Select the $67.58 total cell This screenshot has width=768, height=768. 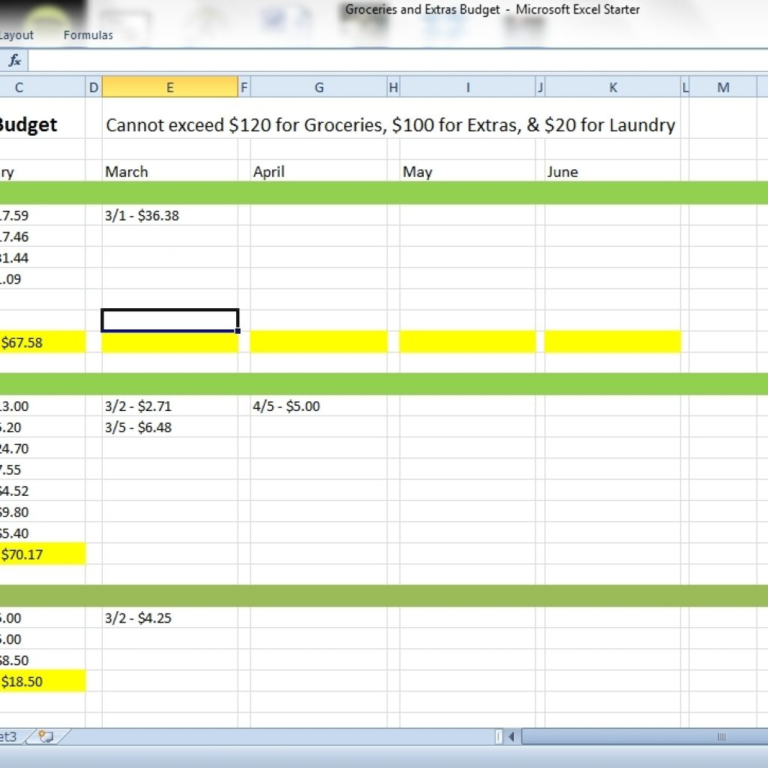[x=43, y=342]
